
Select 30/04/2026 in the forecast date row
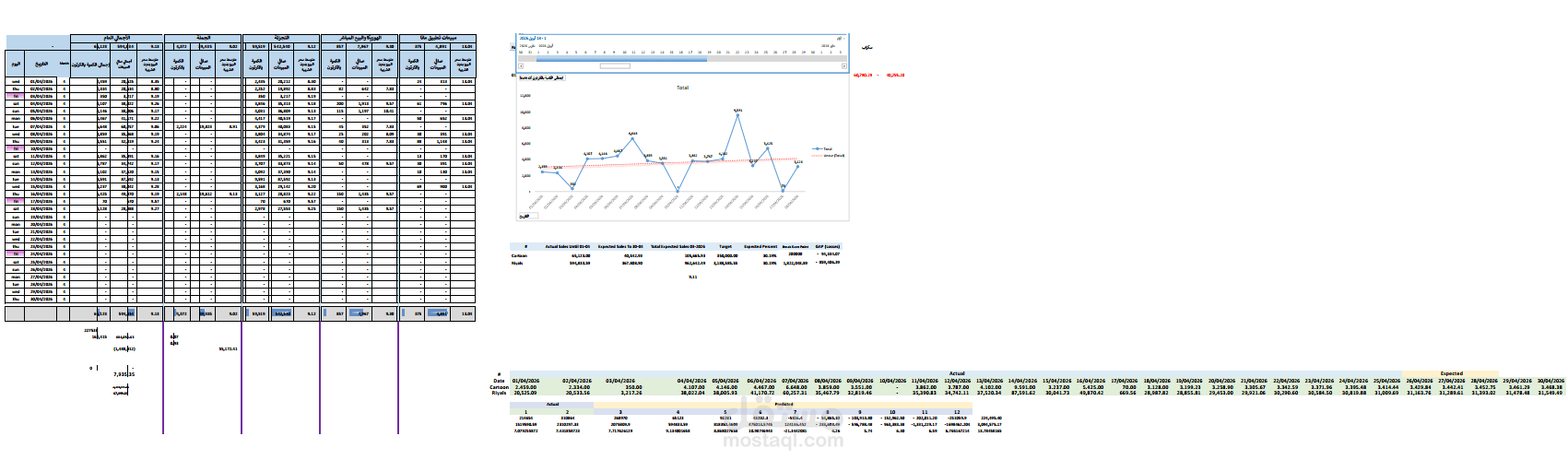point(1551,380)
